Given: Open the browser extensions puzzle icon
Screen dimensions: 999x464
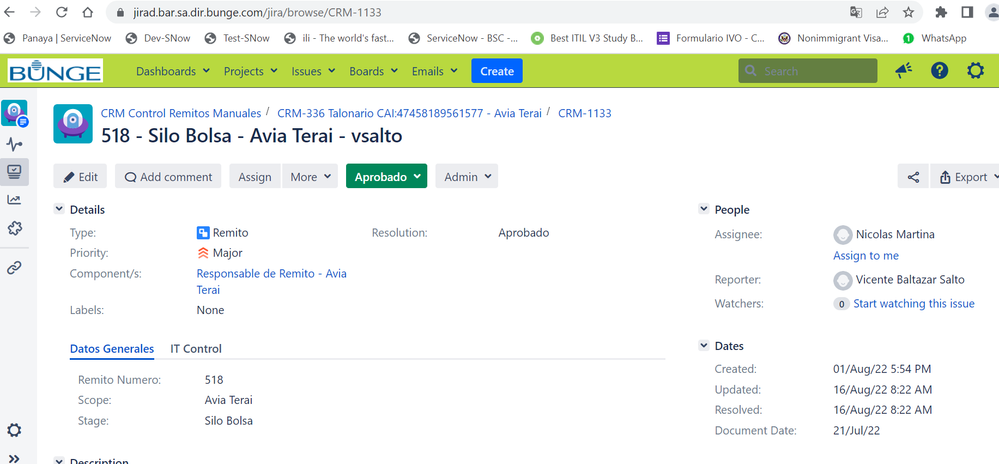Looking at the screenshot, I should pyautogui.click(x=941, y=12).
